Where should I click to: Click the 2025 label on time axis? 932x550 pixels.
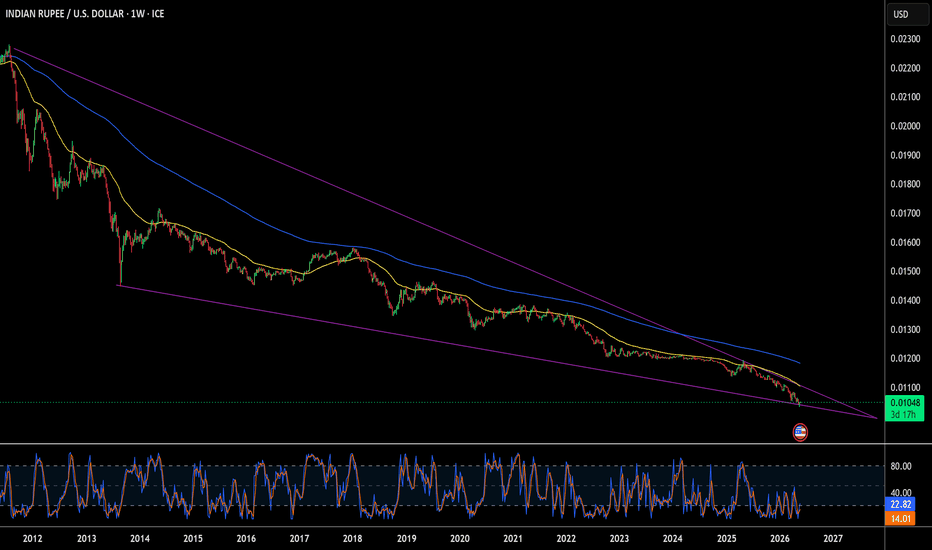click(x=726, y=539)
